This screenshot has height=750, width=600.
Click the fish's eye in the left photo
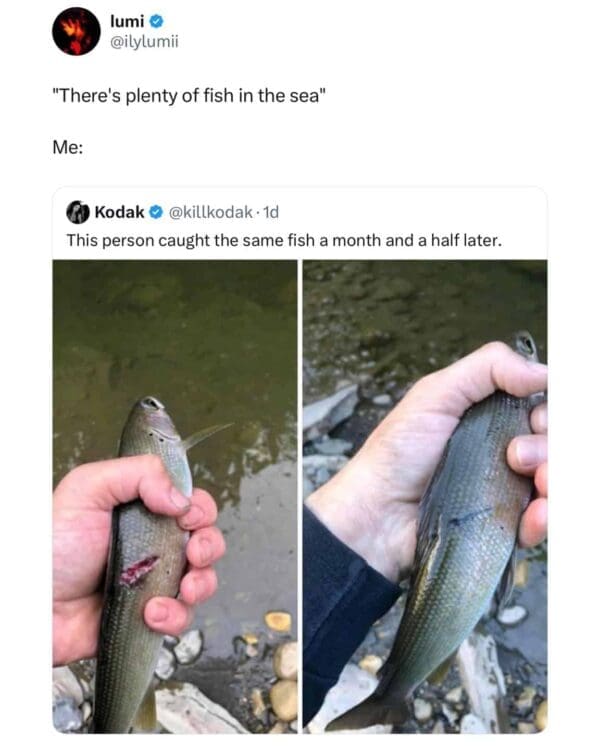pyautogui.click(x=150, y=403)
